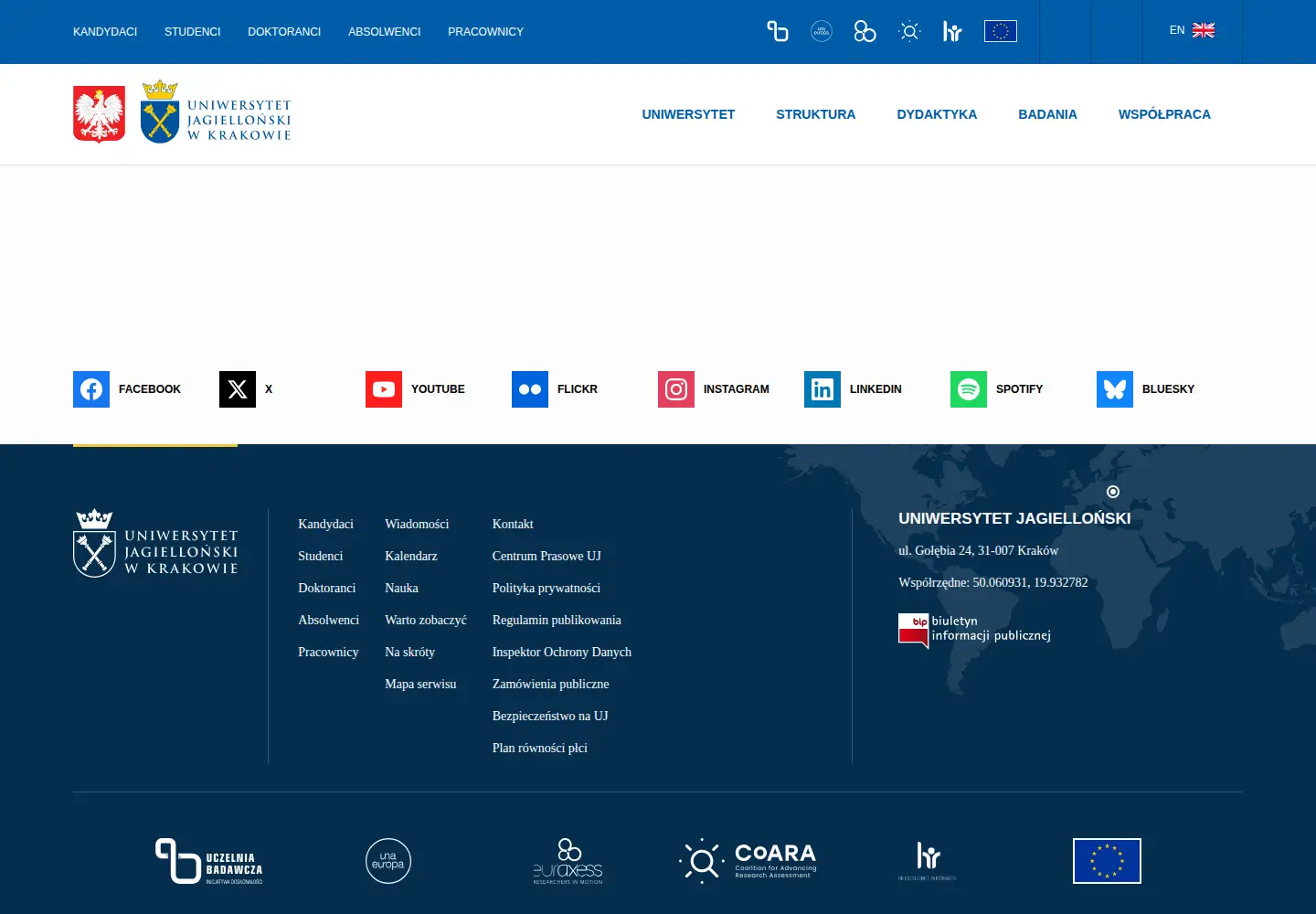Click the CoARA footer logo
This screenshot has width=1316, height=914.
[x=748, y=861]
